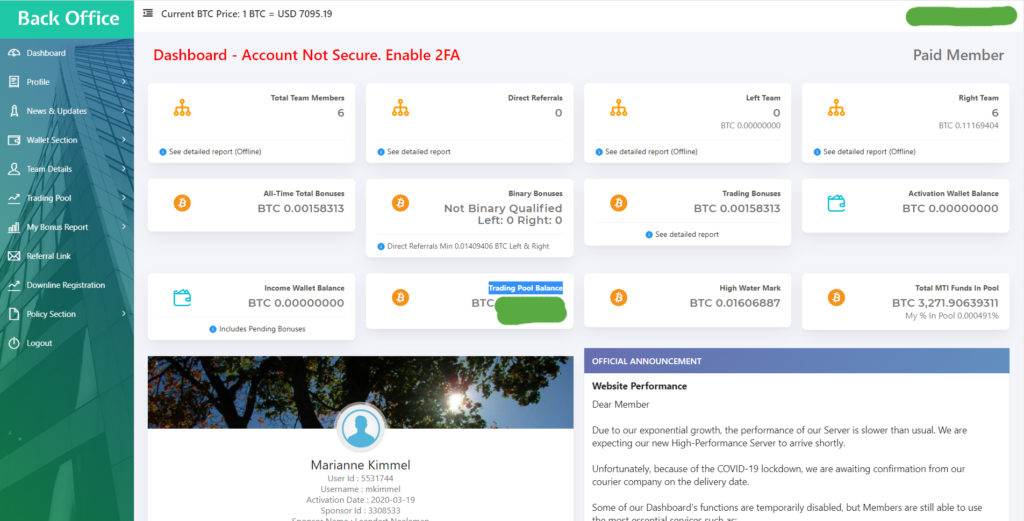Viewport: 1024px width, 521px height.
Task: Click the News & Updates icon
Action: click(x=14, y=111)
